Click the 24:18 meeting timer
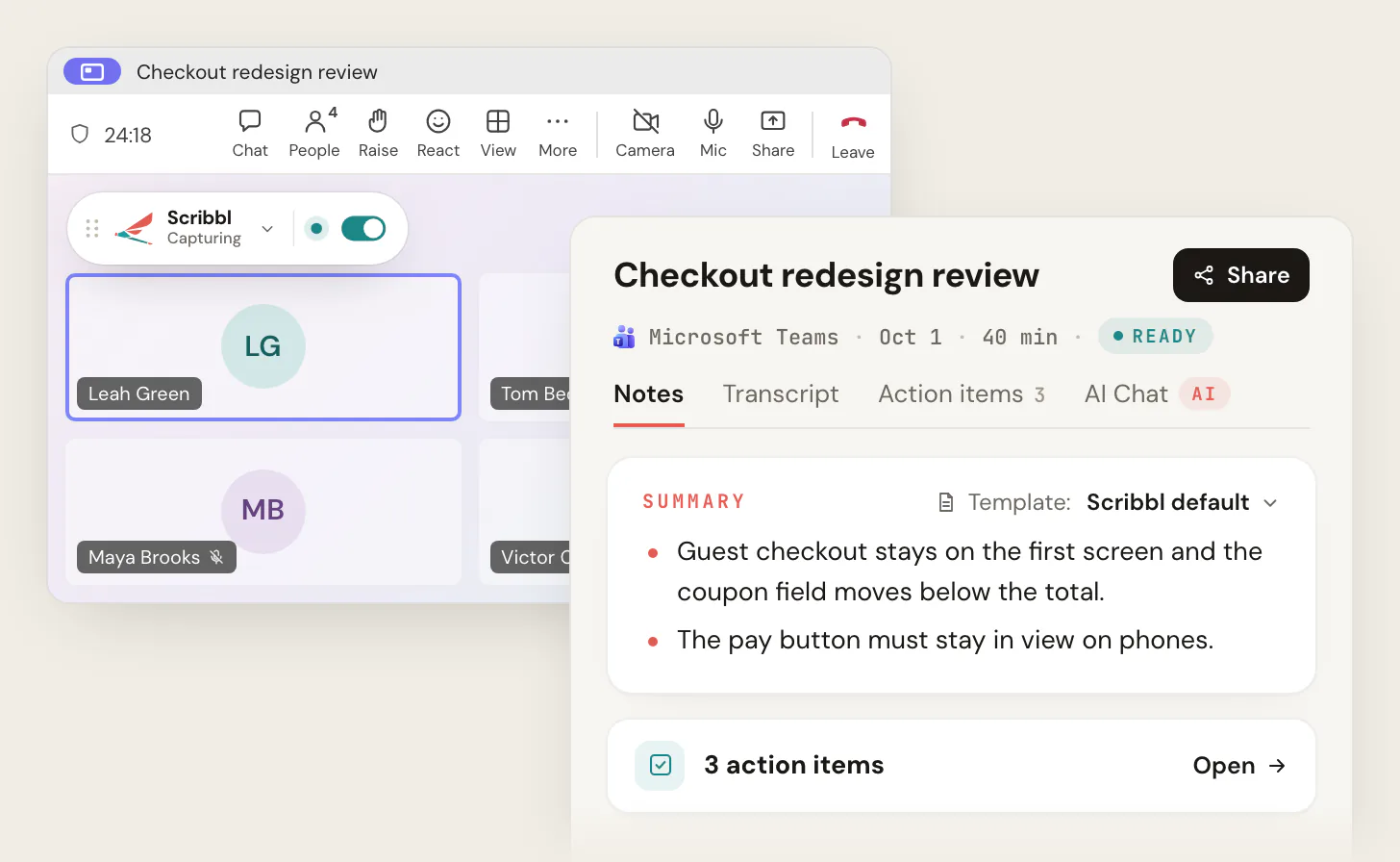 point(128,136)
